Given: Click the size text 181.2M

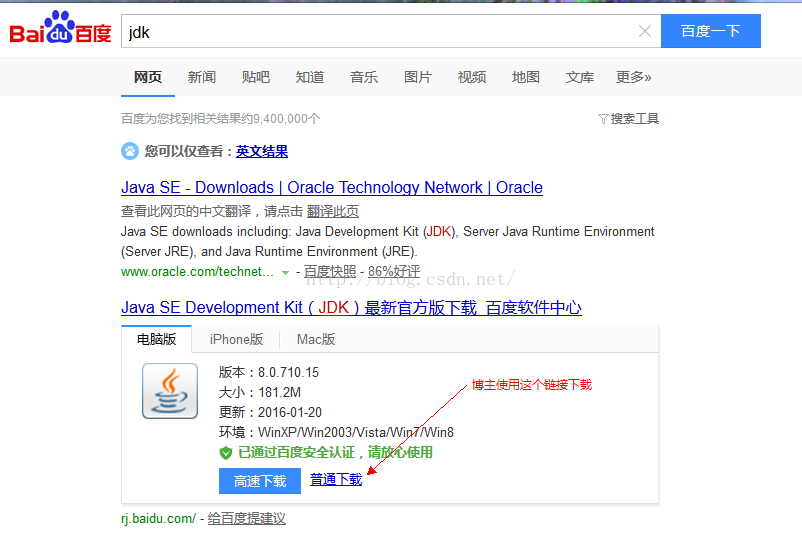Looking at the screenshot, I should 280,392.
